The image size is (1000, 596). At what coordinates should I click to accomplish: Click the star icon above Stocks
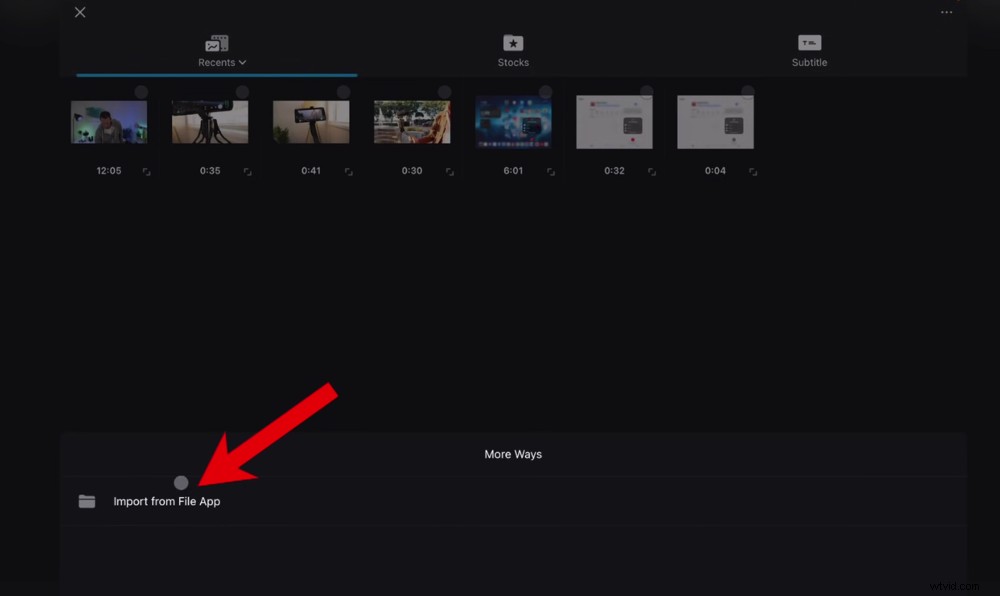(513, 43)
